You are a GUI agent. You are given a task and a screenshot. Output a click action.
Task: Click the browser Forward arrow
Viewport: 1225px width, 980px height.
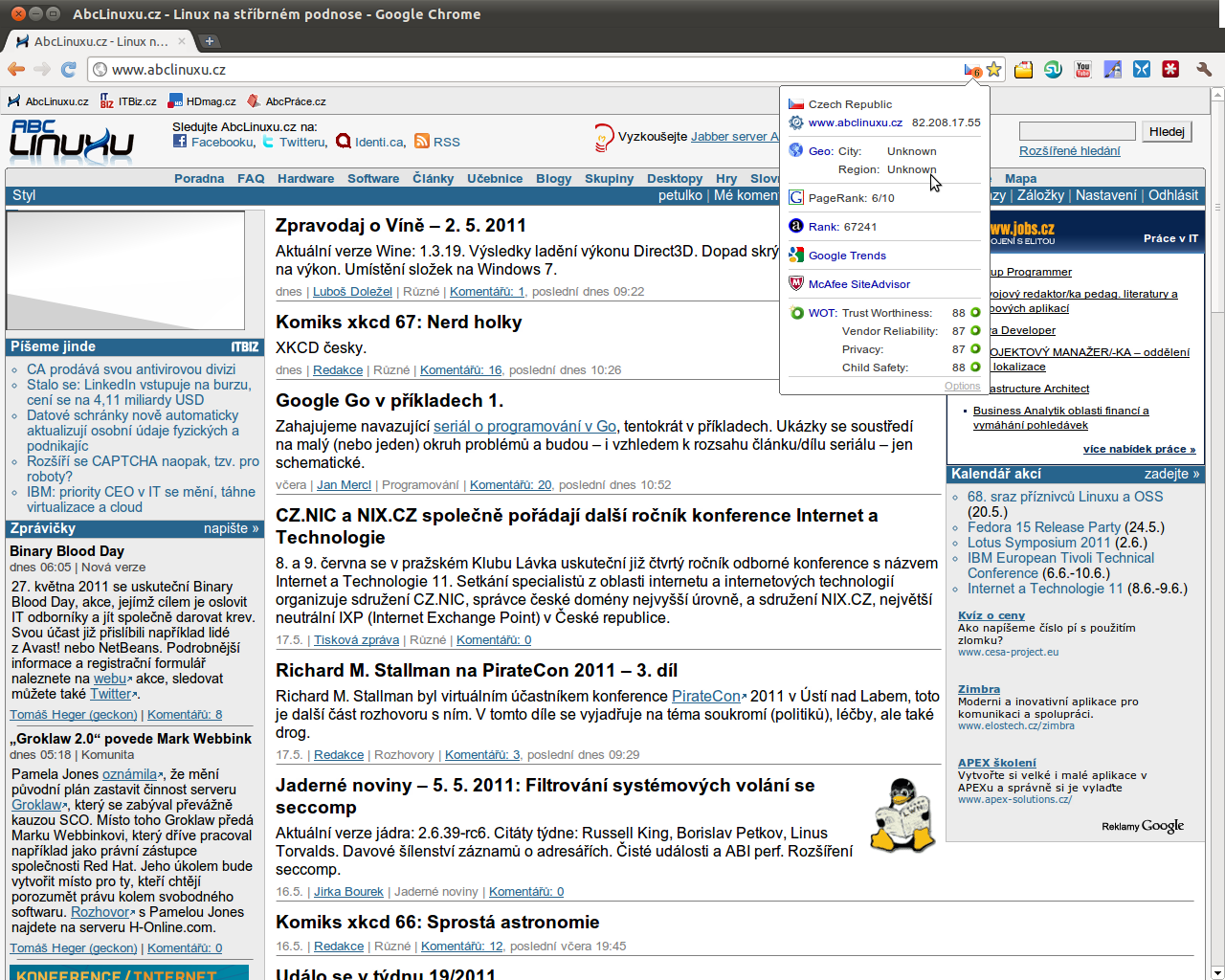(42, 69)
